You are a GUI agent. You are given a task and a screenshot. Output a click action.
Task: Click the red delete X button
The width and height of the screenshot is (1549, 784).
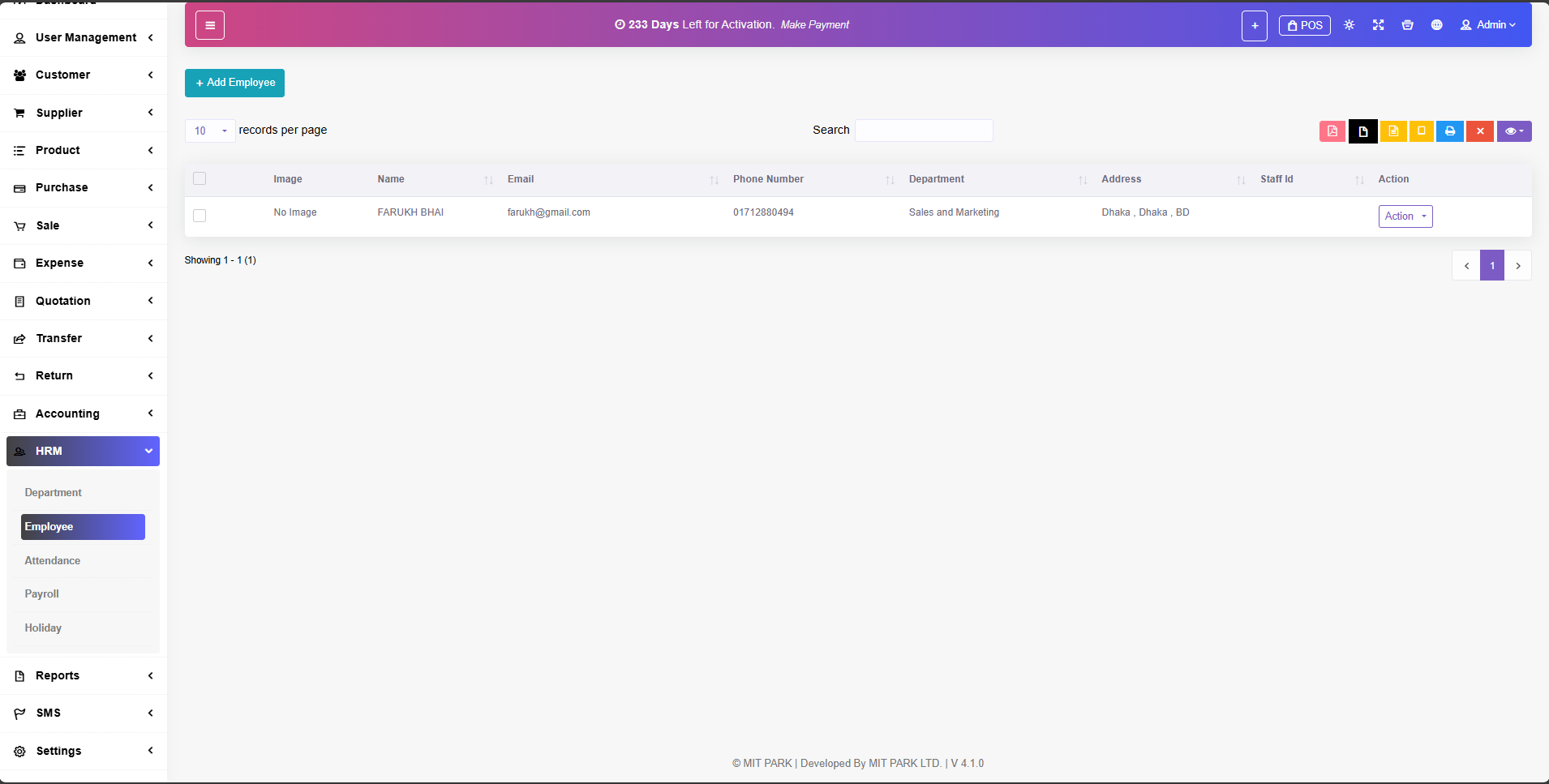coord(1479,131)
